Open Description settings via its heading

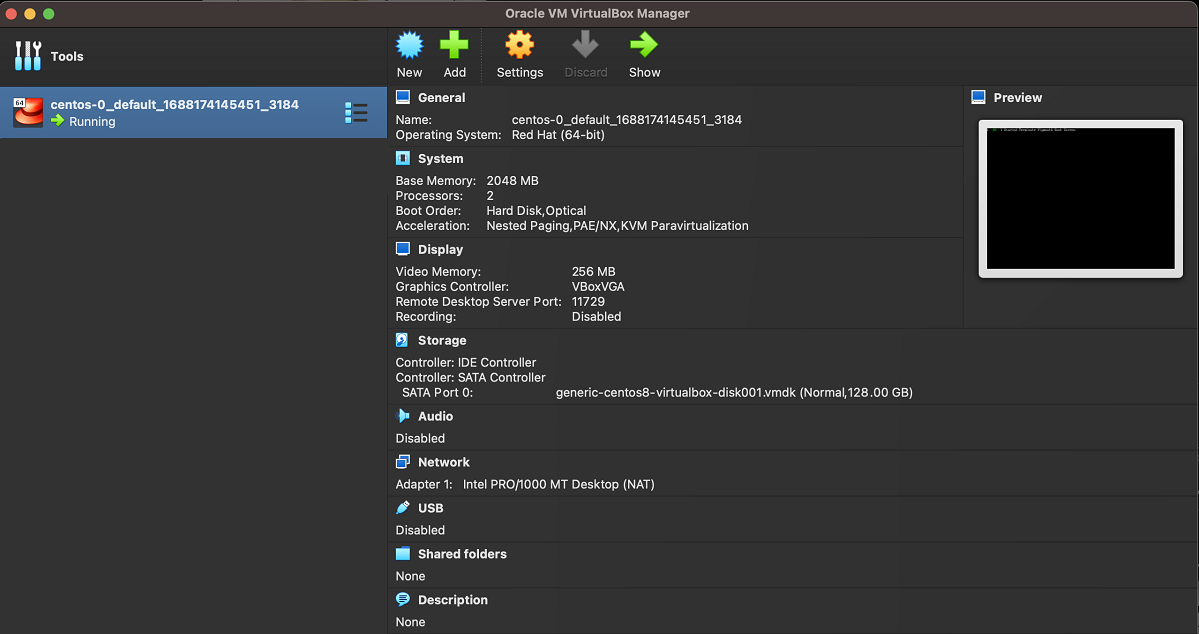453,600
